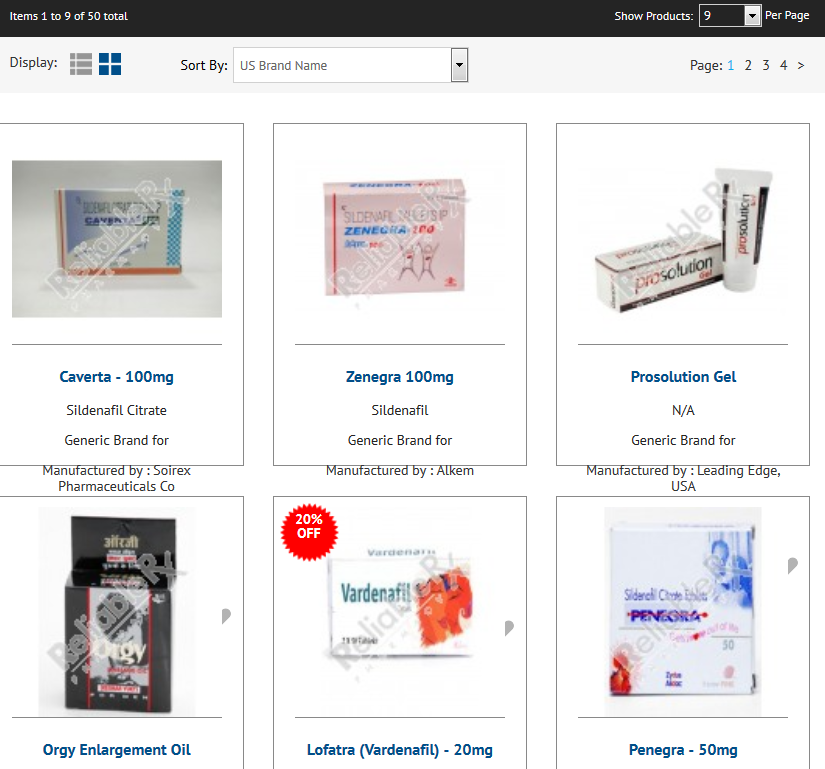Switch to grid display view
825x769 pixels.
[110, 64]
